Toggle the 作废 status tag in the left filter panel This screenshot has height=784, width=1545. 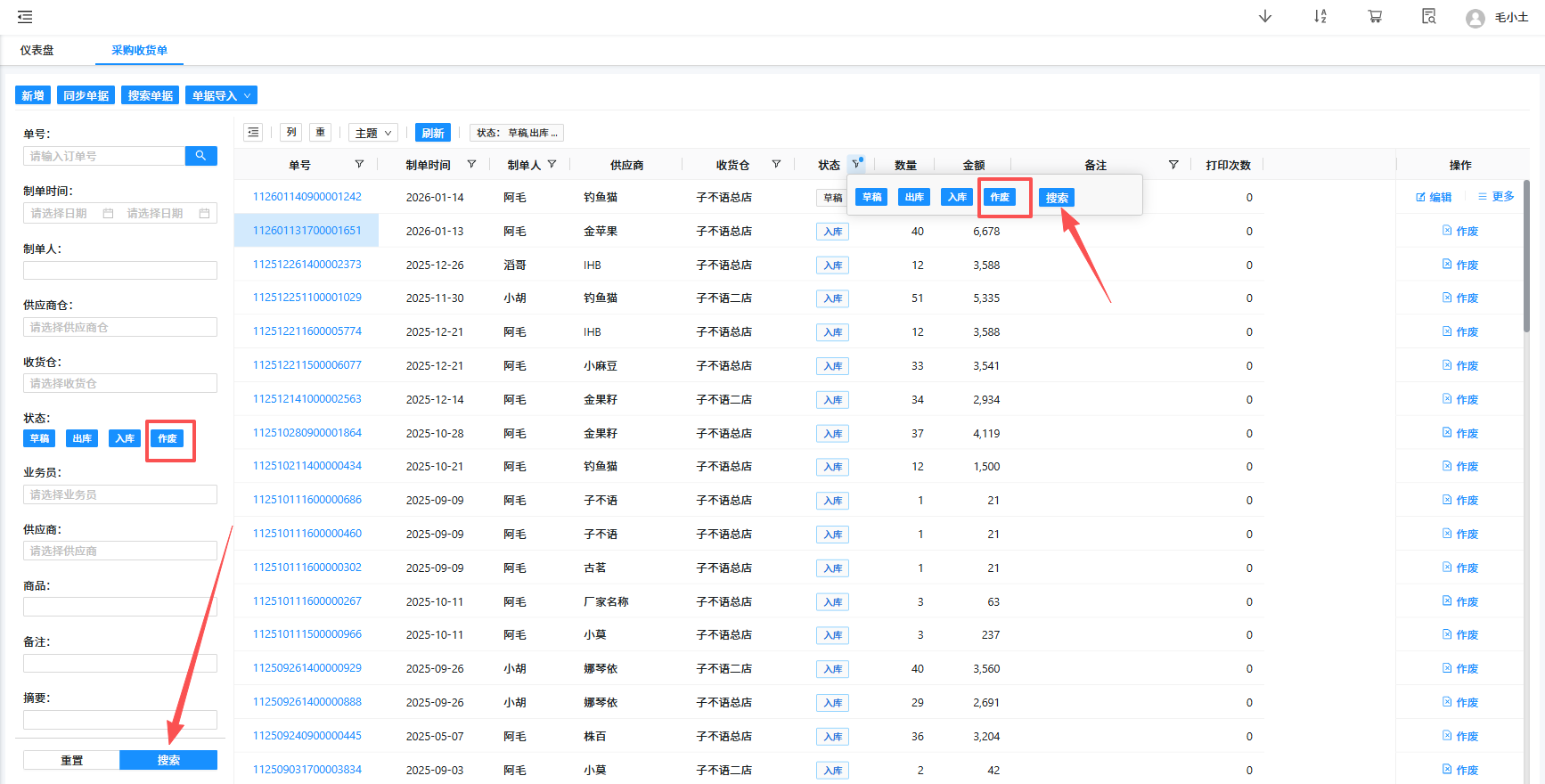tap(168, 438)
